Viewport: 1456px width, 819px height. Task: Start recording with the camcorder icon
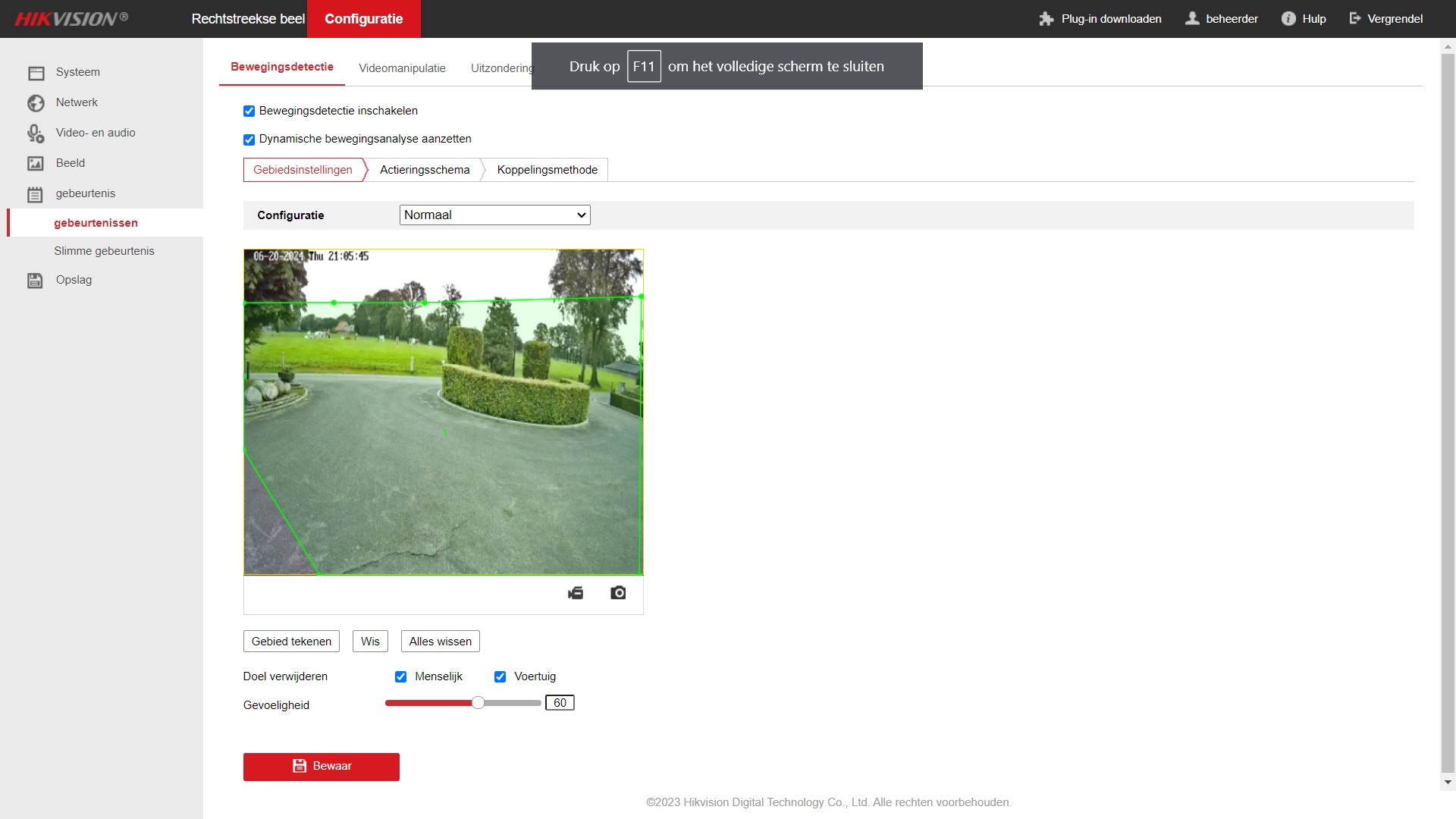[576, 593]
